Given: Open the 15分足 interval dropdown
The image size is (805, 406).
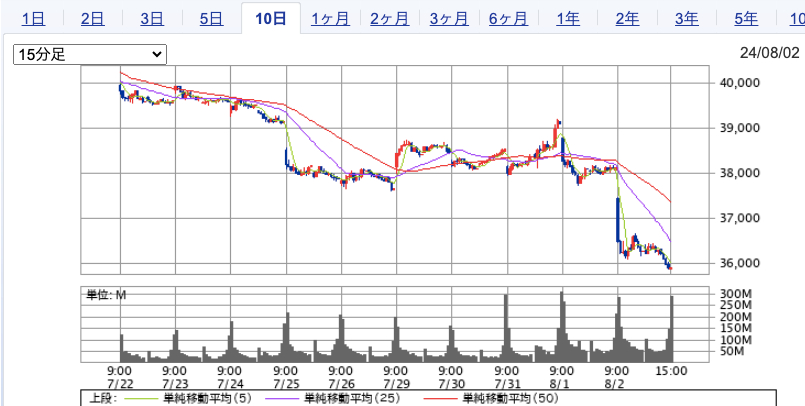Looking at the screenshot, I should click(90, 54).
